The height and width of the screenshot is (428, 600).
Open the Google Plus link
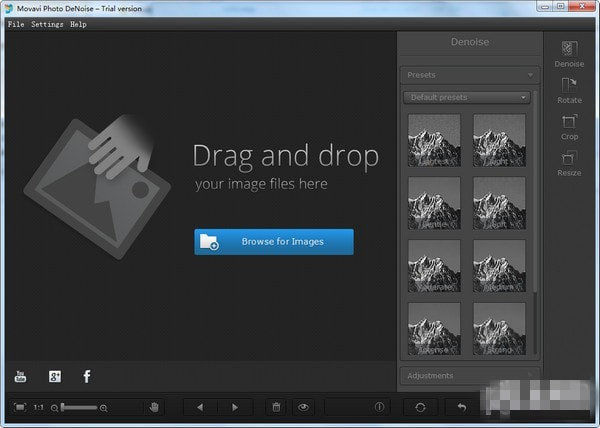click(55, 376)
